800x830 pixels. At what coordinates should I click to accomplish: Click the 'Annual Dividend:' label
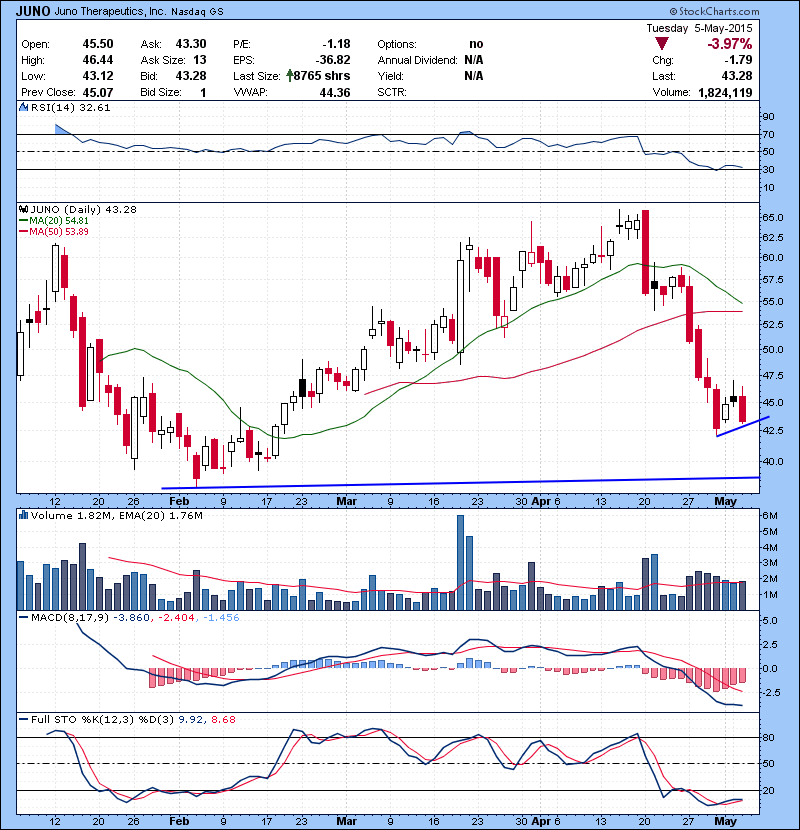417,60
